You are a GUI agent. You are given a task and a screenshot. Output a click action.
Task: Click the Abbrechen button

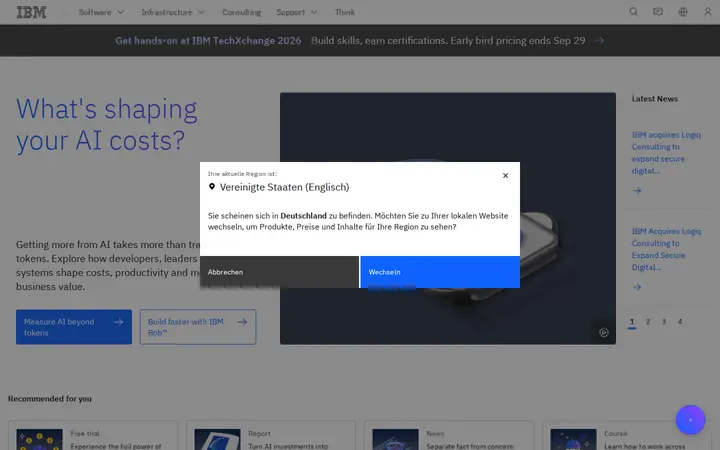coord(279,272)
